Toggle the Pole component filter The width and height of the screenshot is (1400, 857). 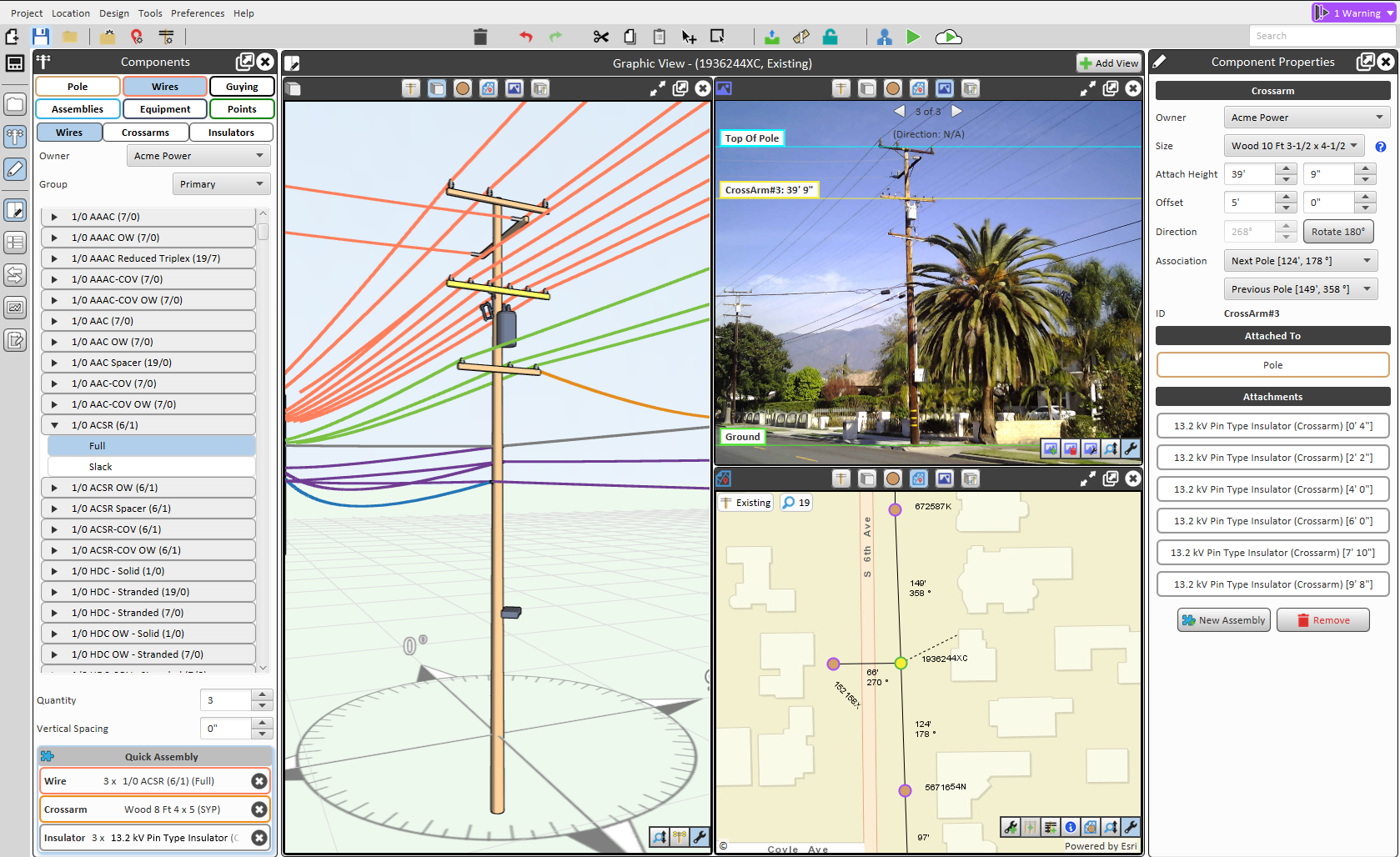coord(78,87)
